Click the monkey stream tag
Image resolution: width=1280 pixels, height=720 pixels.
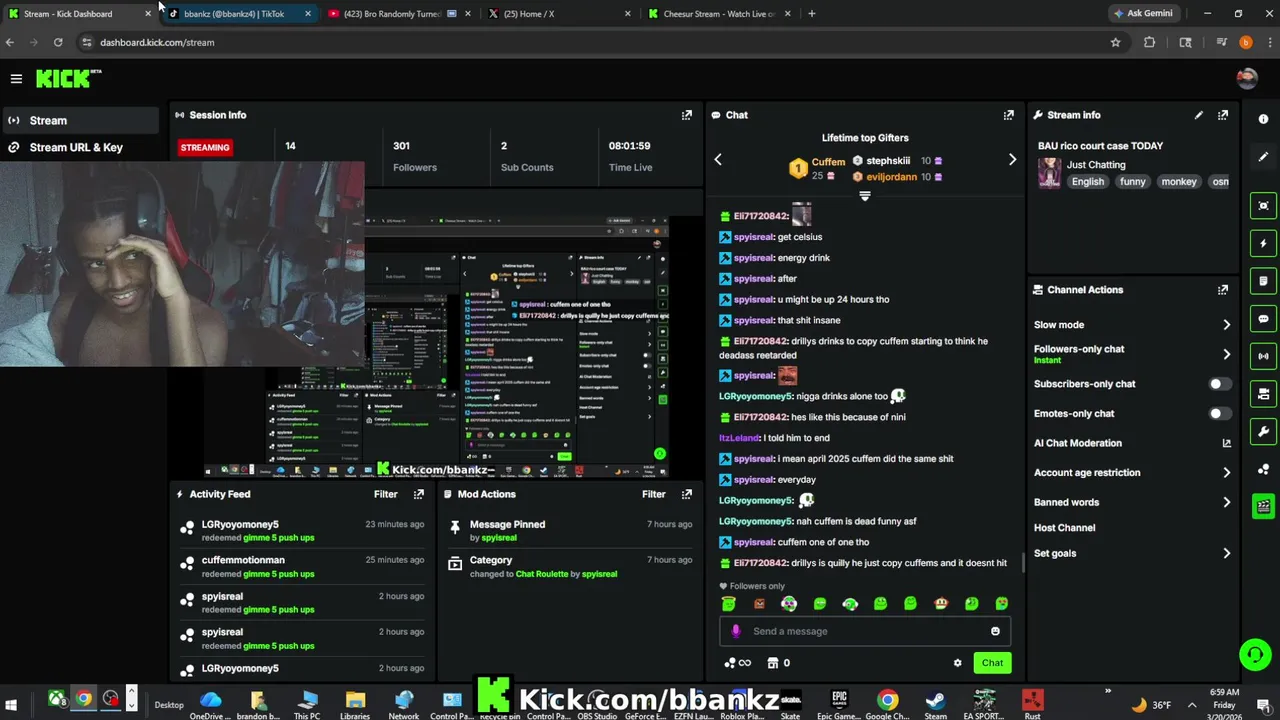point(1178,182)
